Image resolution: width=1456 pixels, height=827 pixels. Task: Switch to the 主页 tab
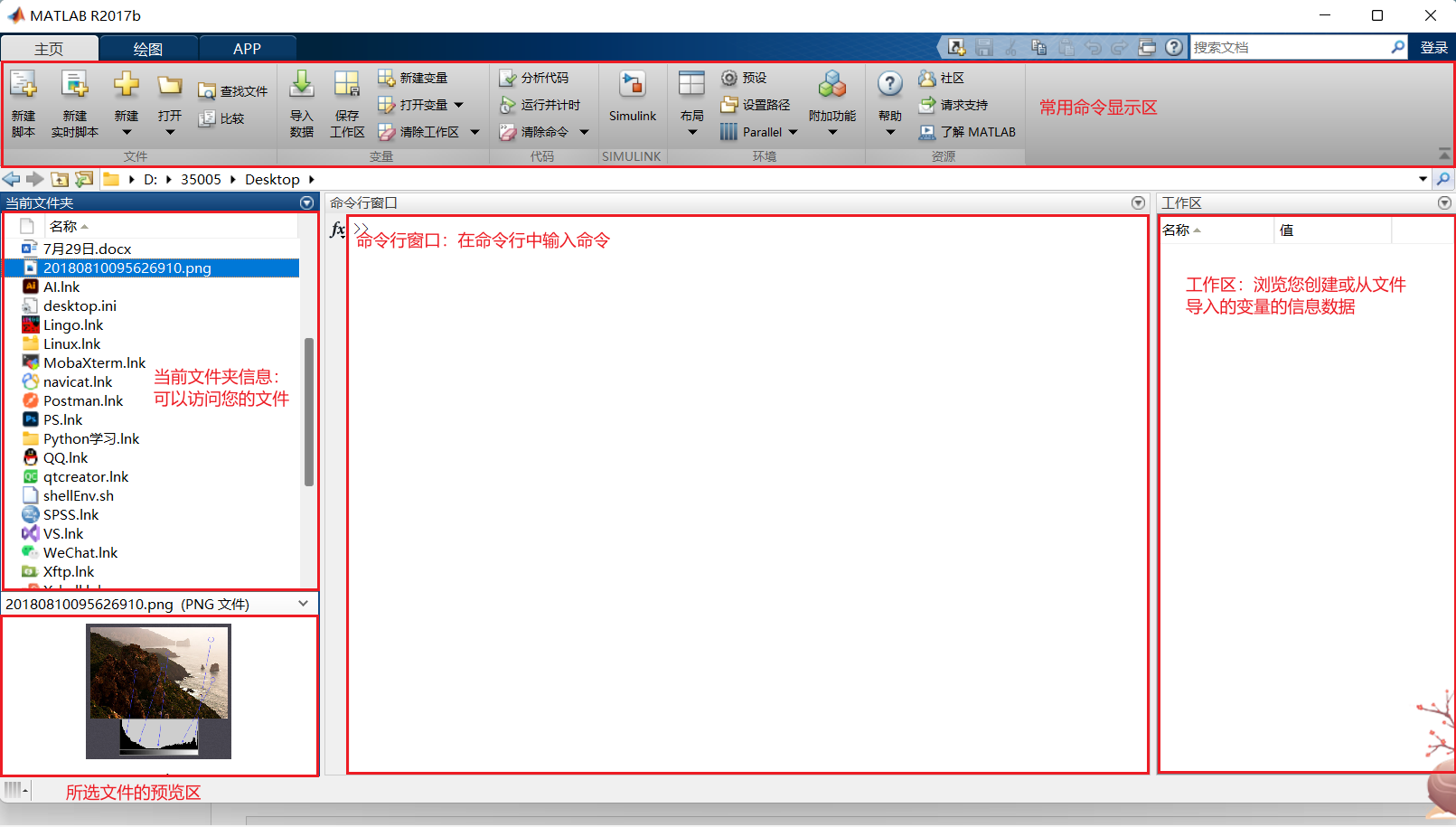click(49, 49)
